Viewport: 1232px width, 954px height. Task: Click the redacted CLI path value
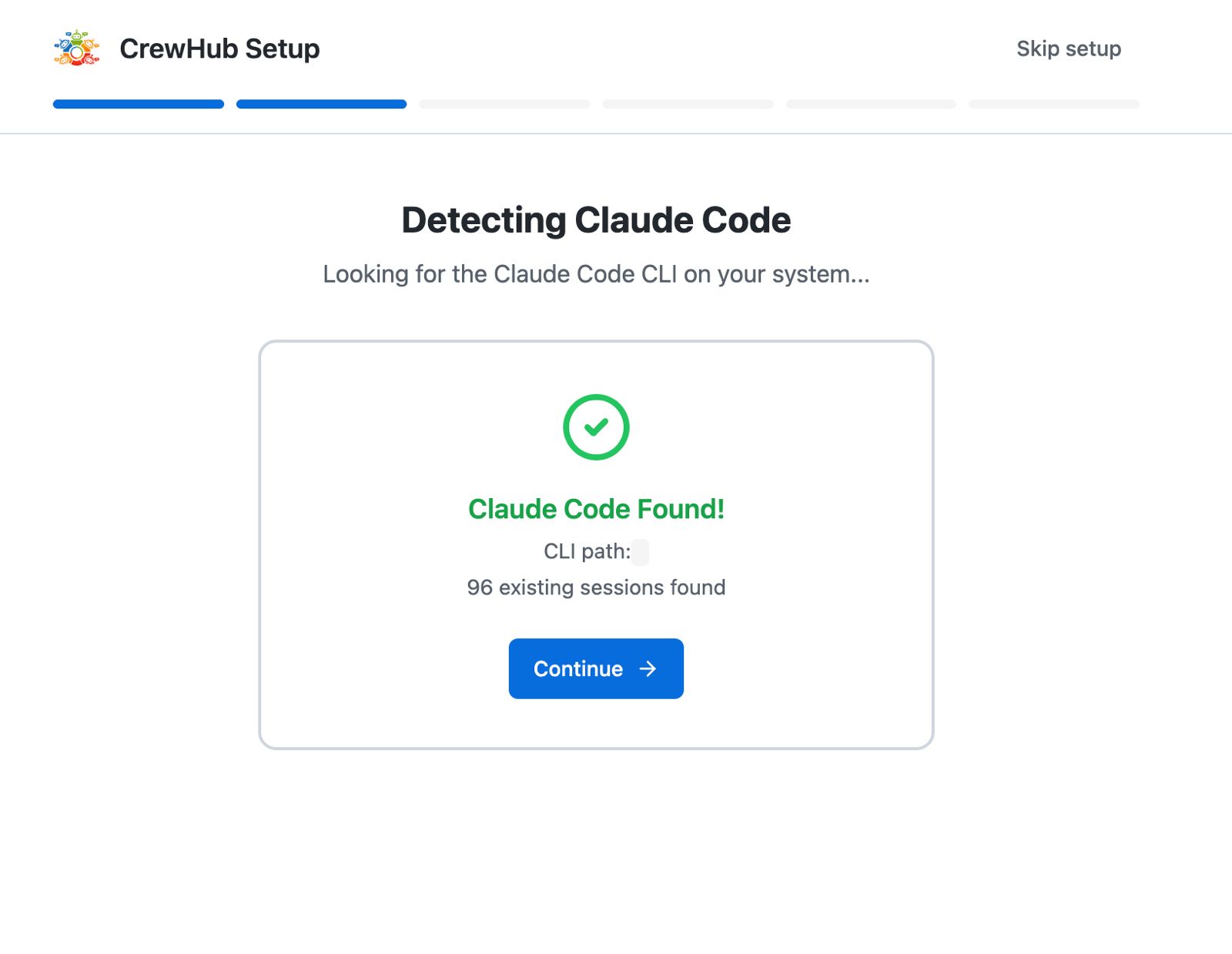click(x=641, y=551)
